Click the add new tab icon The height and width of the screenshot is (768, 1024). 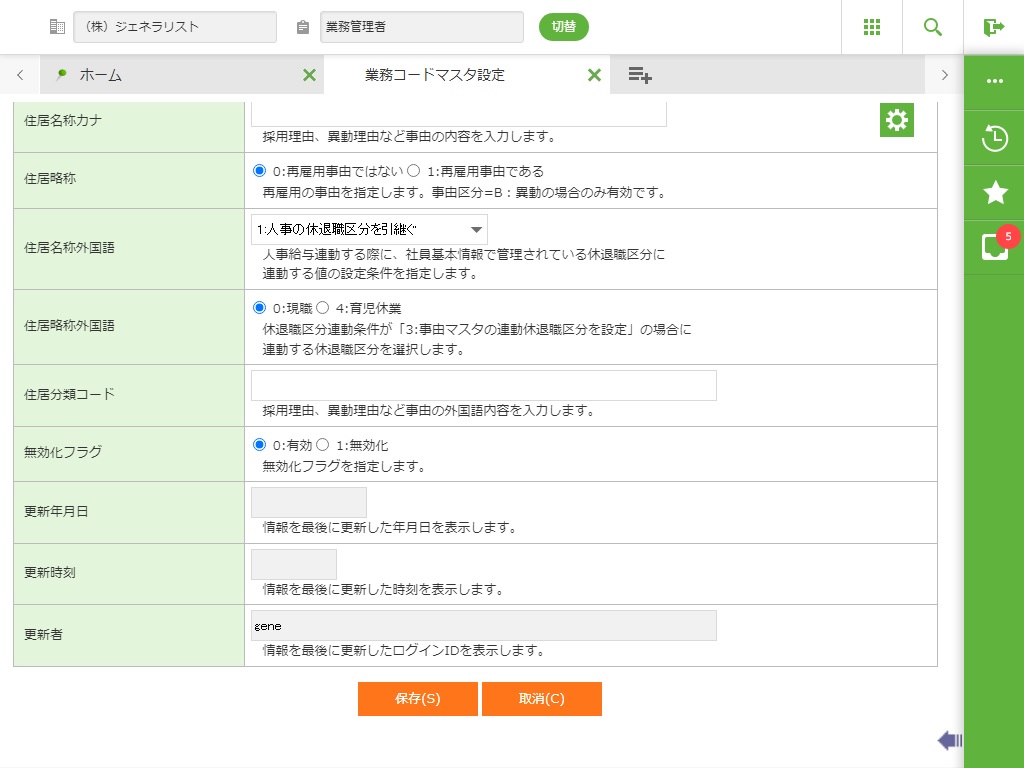(640, 75)
